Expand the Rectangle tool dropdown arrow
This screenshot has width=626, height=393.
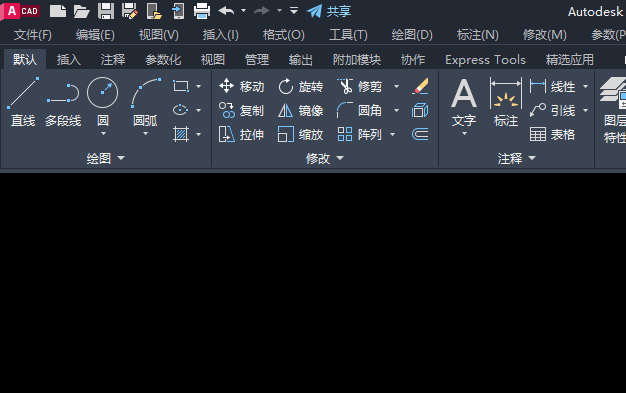pyautogui.click(x=198, y=86)
